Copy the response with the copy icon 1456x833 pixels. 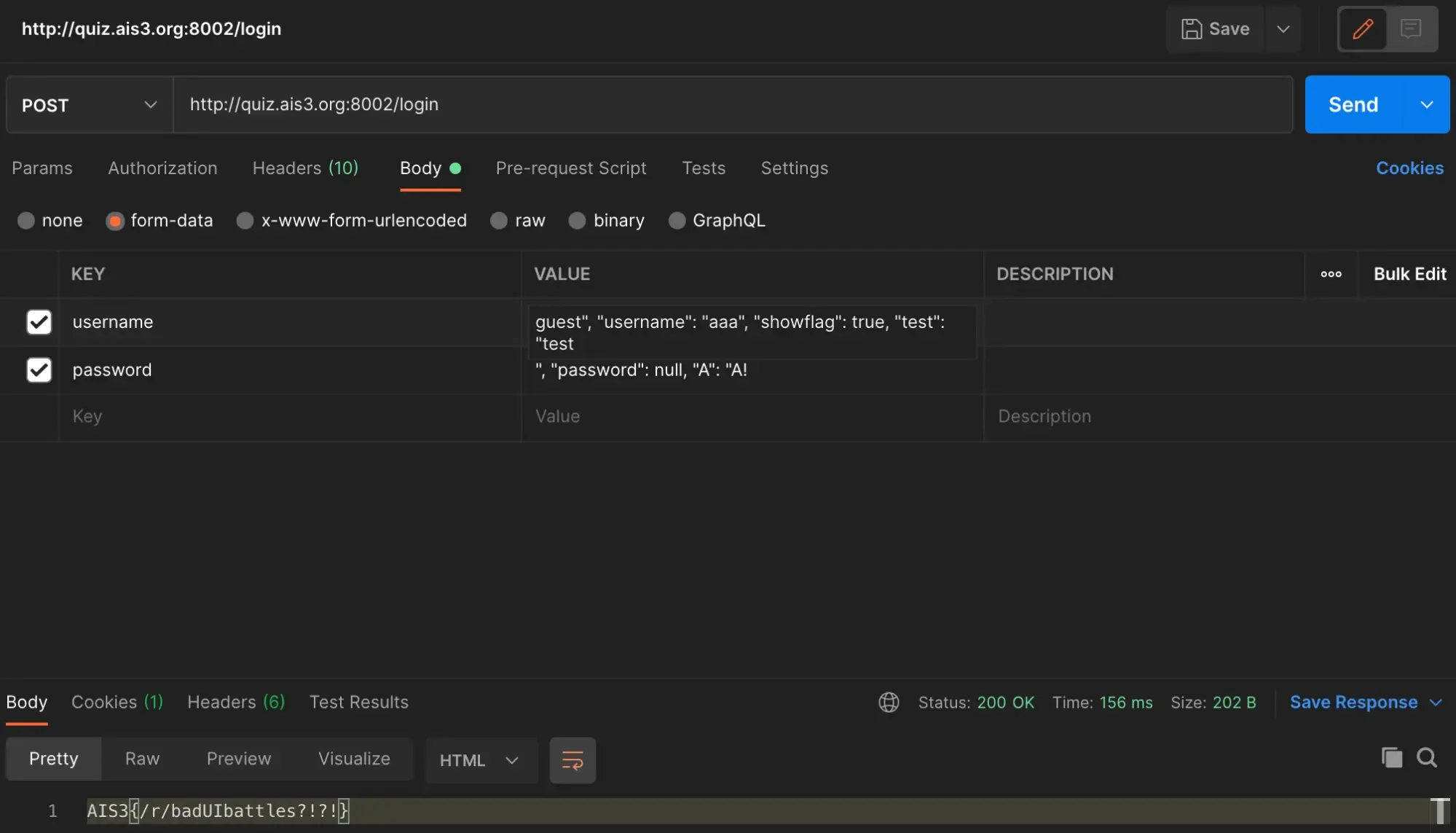[x=1391, y=758]
